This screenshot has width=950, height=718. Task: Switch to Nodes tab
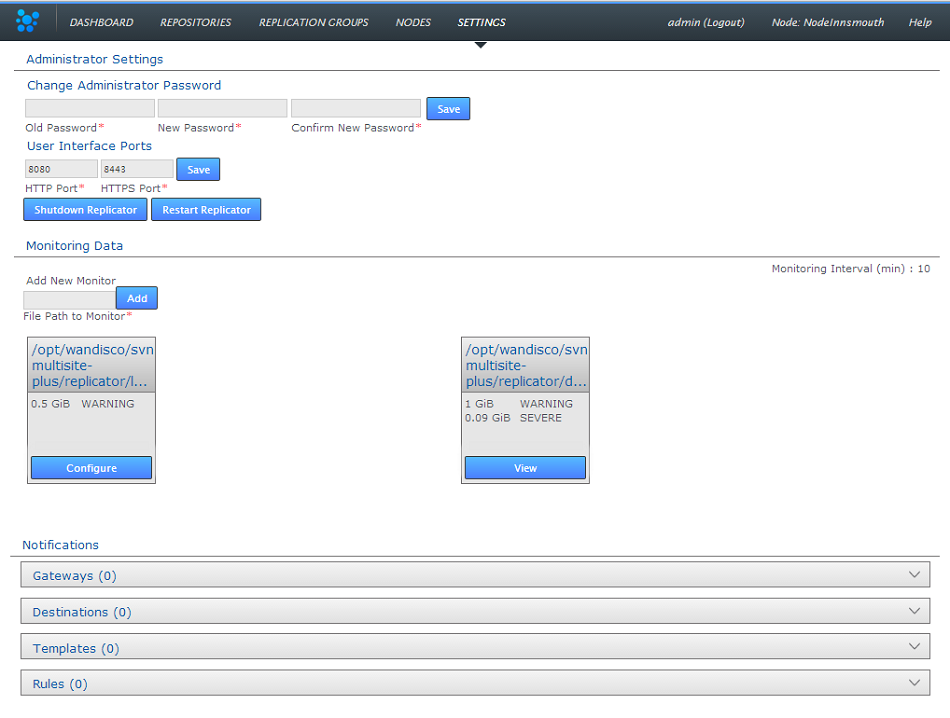tap(413, 22)
